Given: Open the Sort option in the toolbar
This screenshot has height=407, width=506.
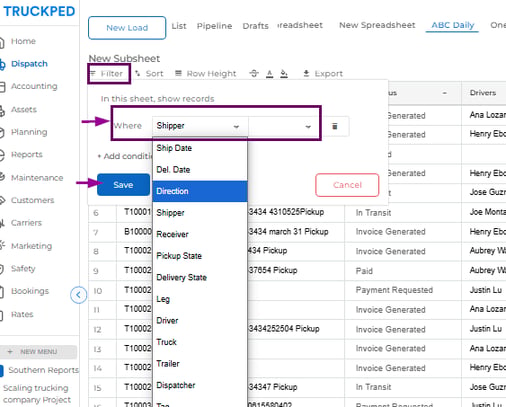Looking at the screenshot, I should [149, 73].
